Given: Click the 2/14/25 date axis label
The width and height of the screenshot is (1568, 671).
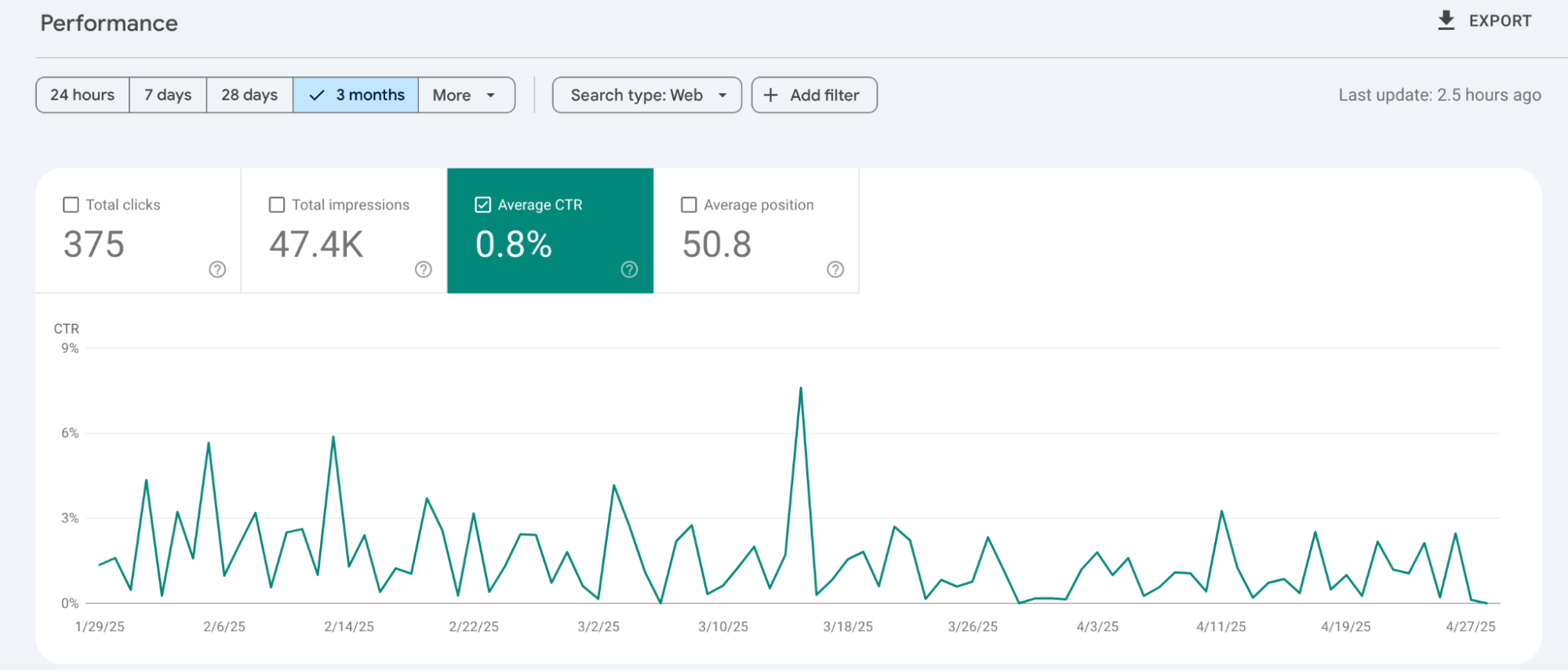Looking at the screenshot, I should coord(349,627).
